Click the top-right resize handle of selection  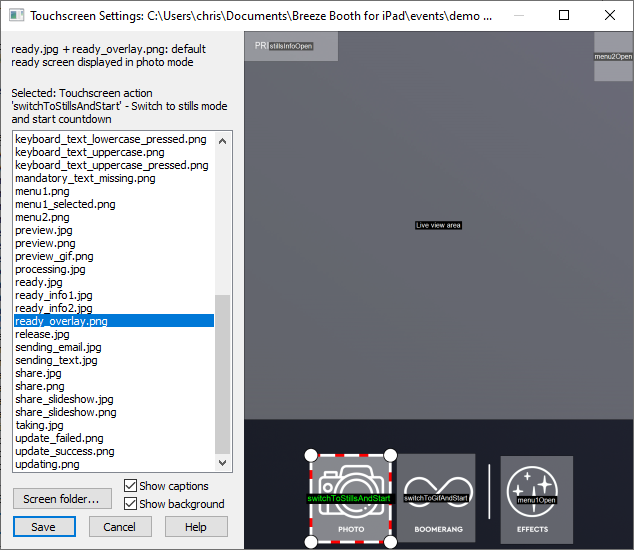pos(390,455)
